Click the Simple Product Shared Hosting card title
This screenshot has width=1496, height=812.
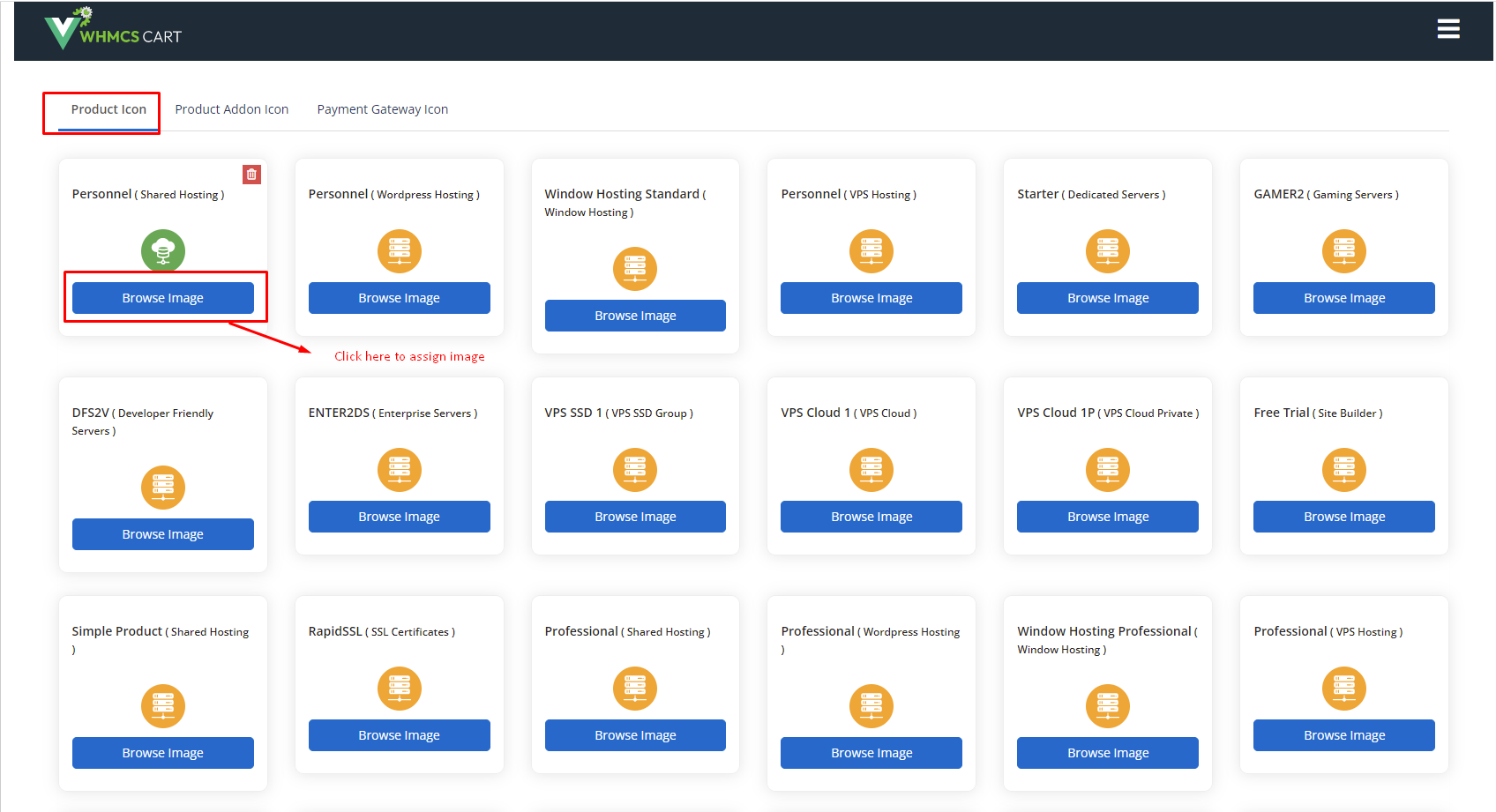[117, 631]
